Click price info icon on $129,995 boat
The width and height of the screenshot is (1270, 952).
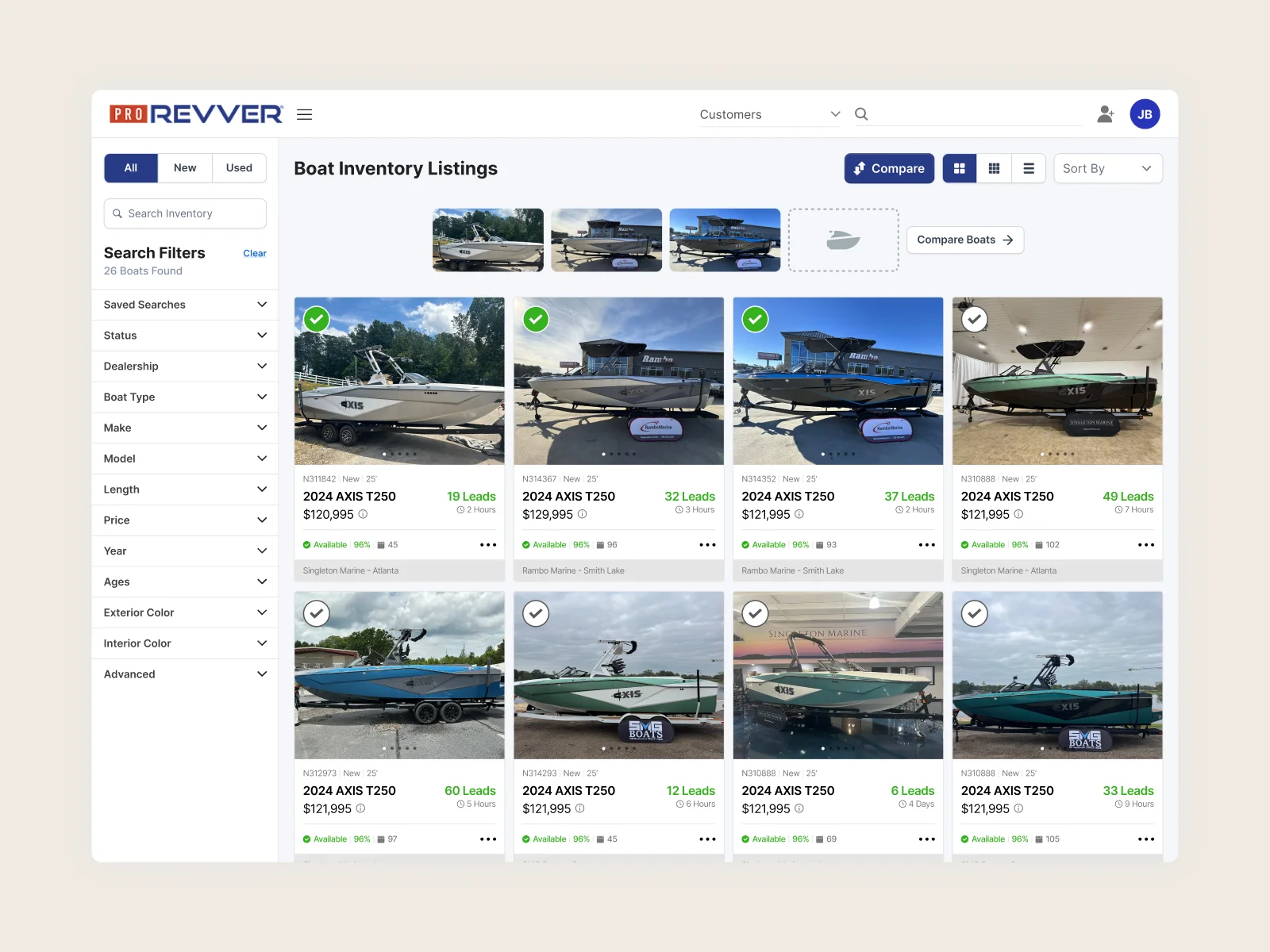pyautogui.click(x=582, y=514)
